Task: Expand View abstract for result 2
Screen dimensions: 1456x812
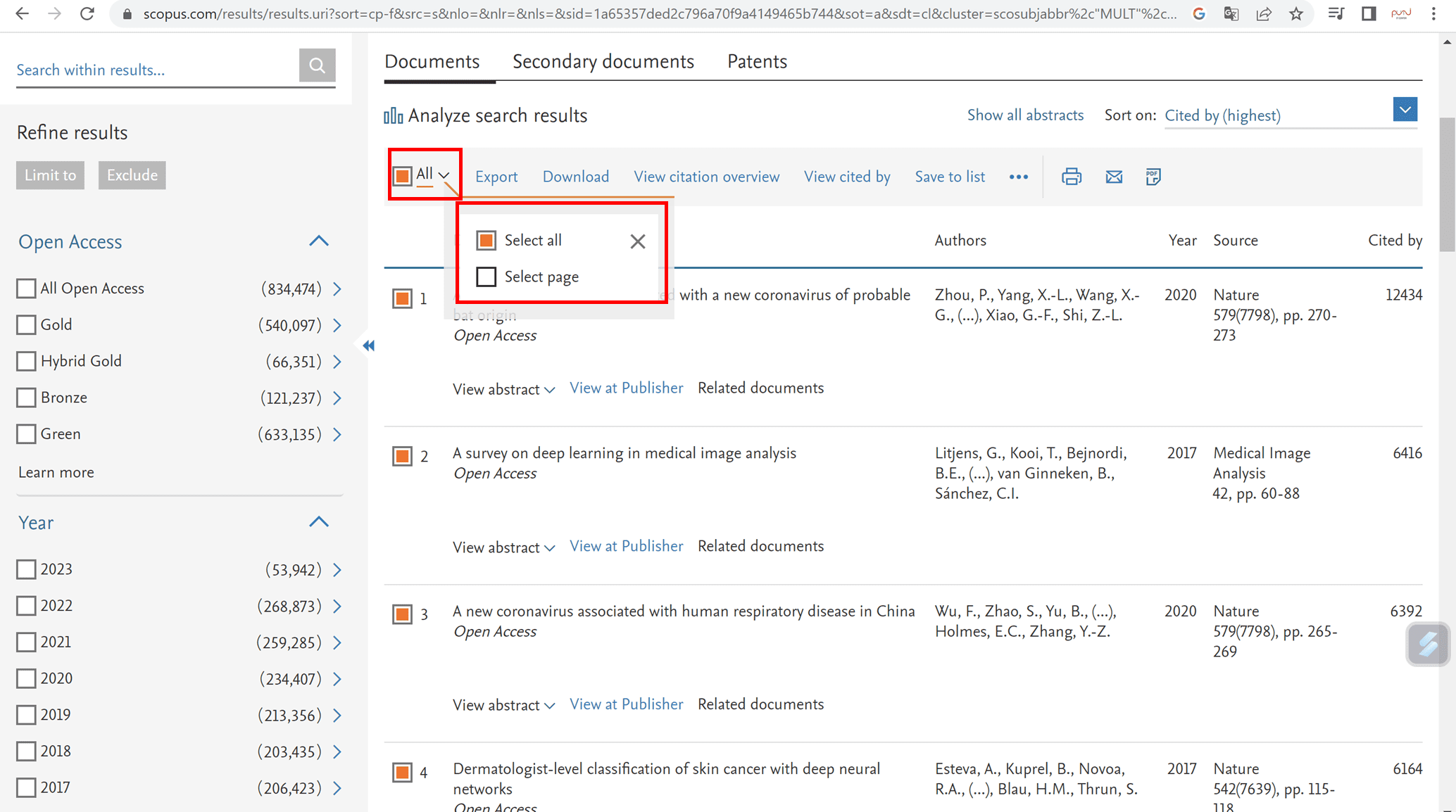Action: 503,547
